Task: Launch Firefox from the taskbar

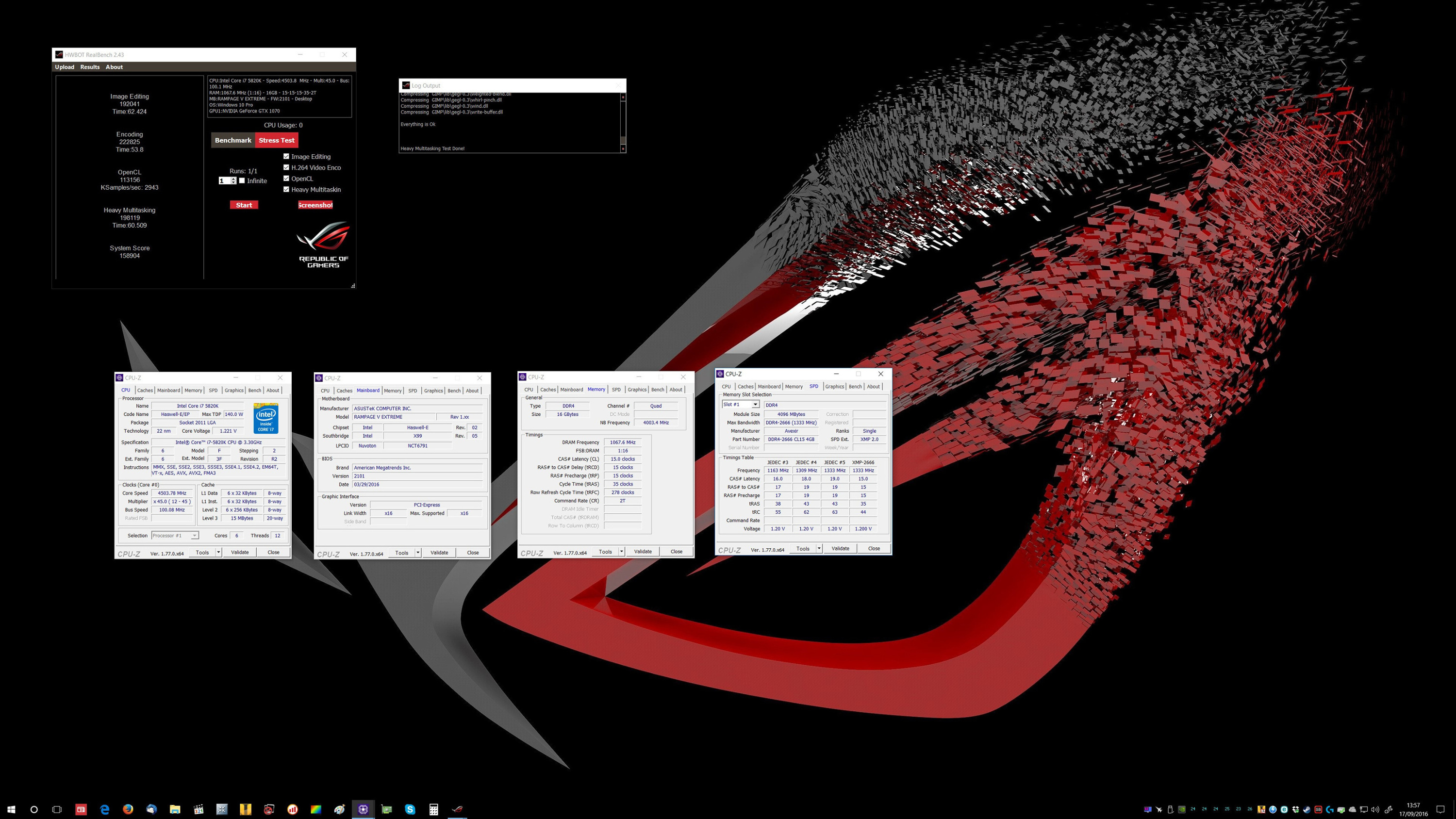Action: 128,809
